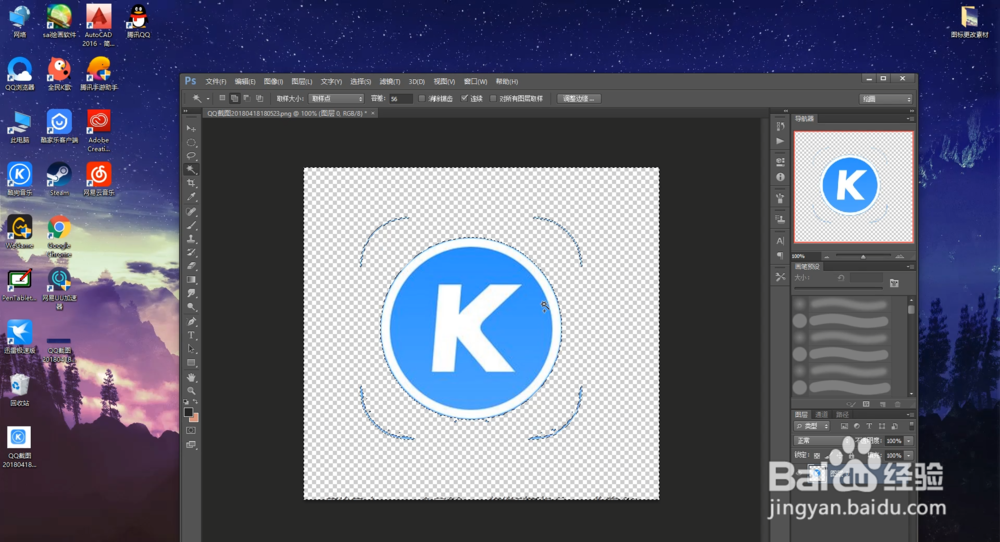This screenshot has width=1000, height=542.
Task: Select the Horizontal Type tool
Action: click(191, 335)
